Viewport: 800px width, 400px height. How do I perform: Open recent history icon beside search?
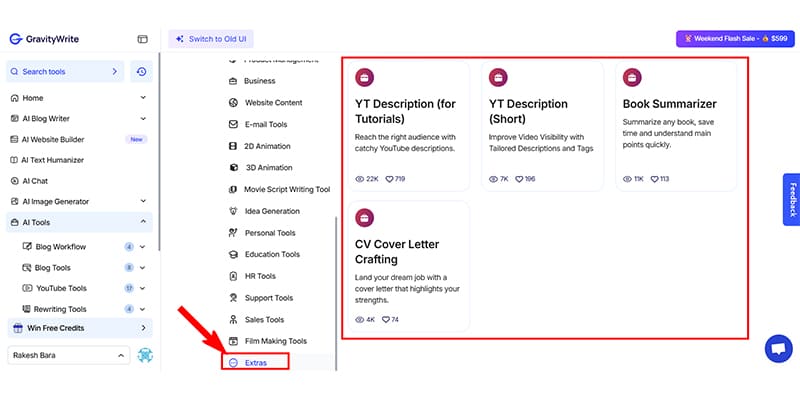coord(141,72)
